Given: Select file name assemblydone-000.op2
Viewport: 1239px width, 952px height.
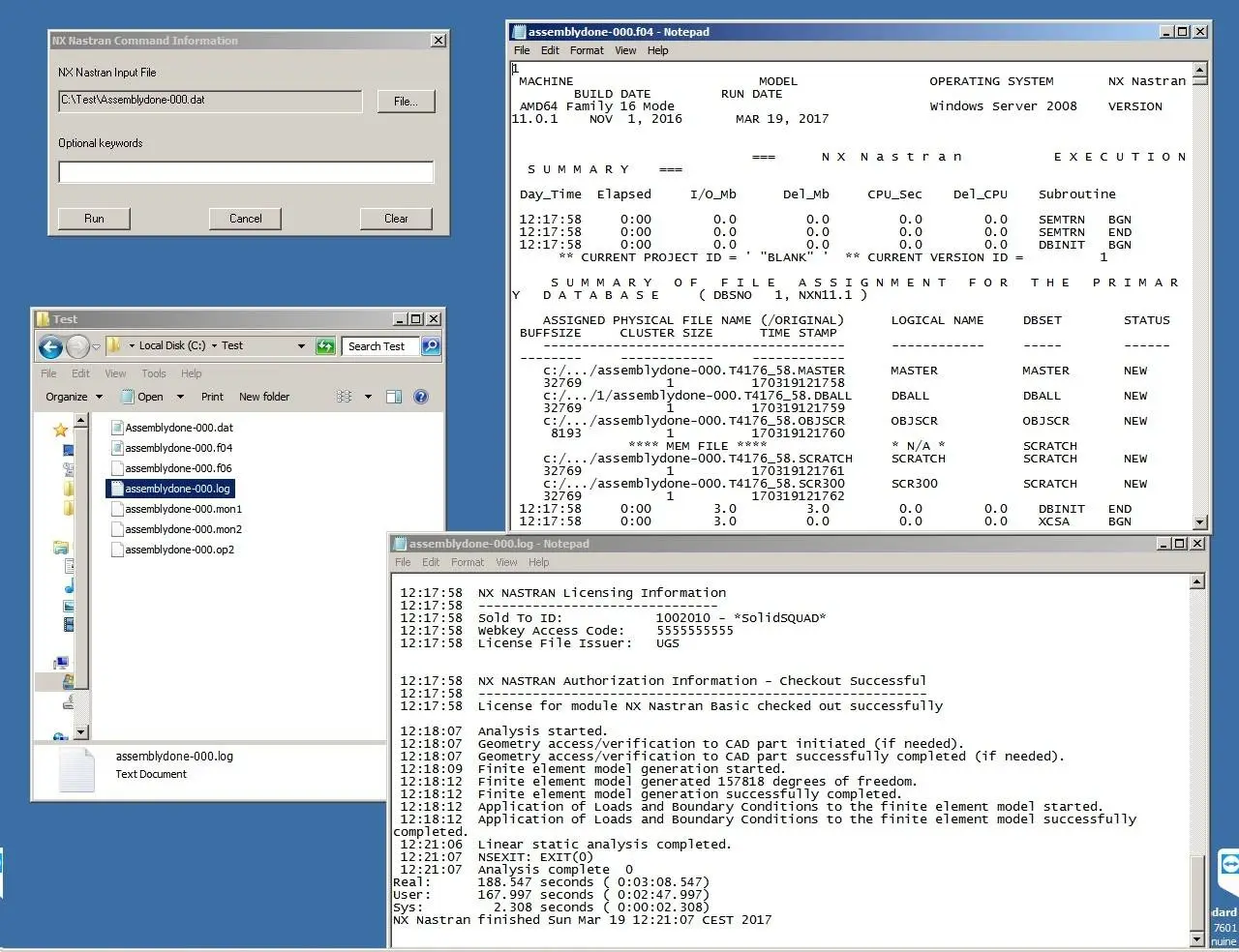Looking at the screenshot, I should point(179,550).
